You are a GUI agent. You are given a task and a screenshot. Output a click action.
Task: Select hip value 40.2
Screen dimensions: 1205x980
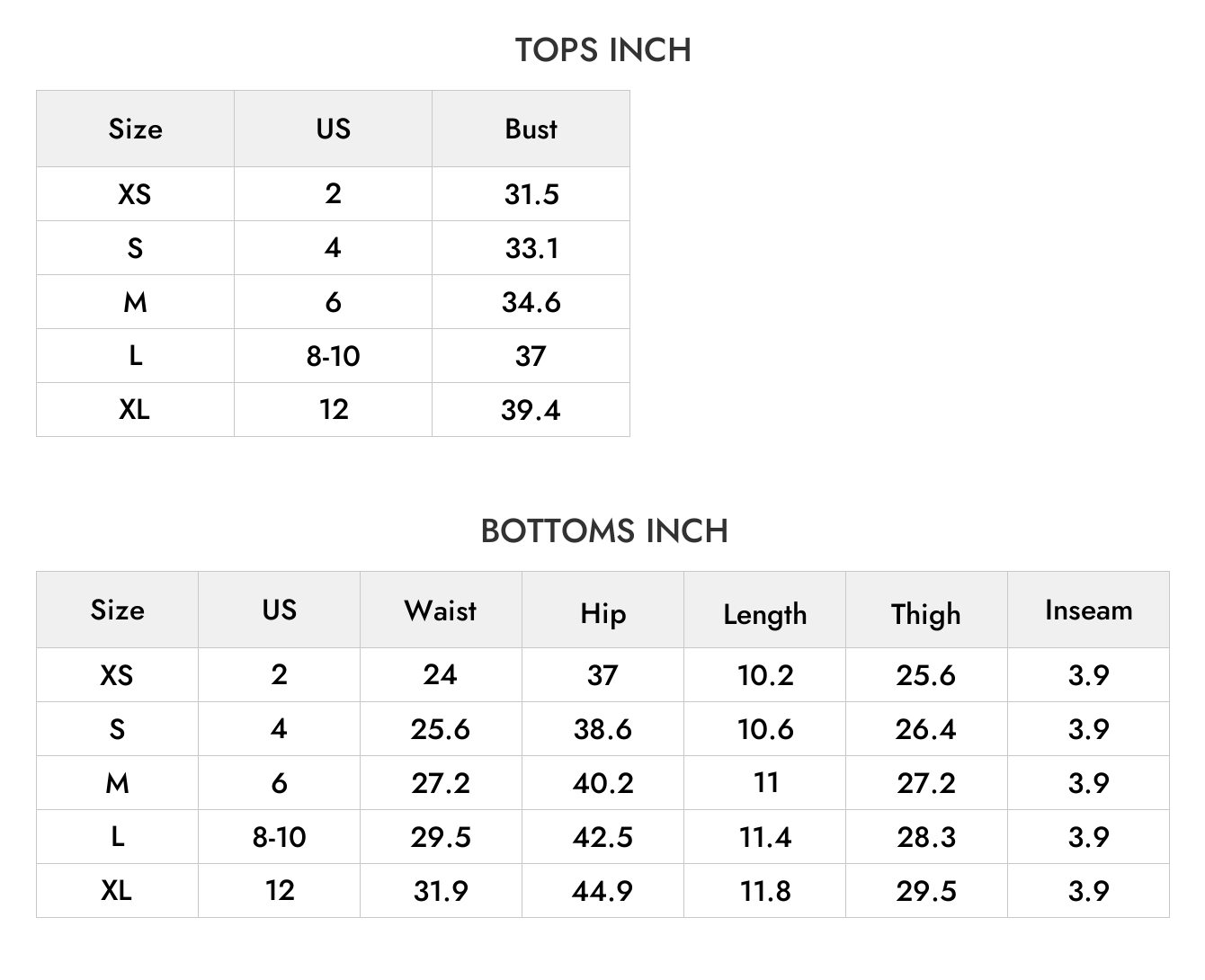pyautogui.click(x=603, y=783)
